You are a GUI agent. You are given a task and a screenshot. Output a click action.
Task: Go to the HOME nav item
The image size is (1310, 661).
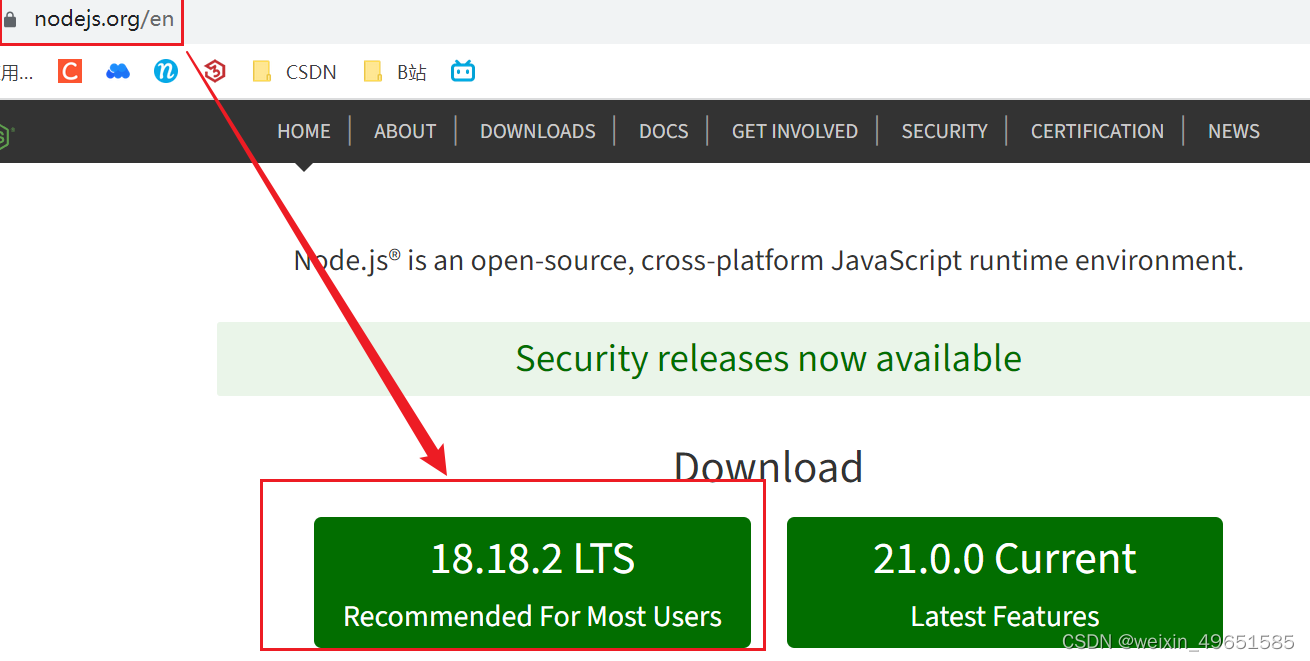[304, 131]
